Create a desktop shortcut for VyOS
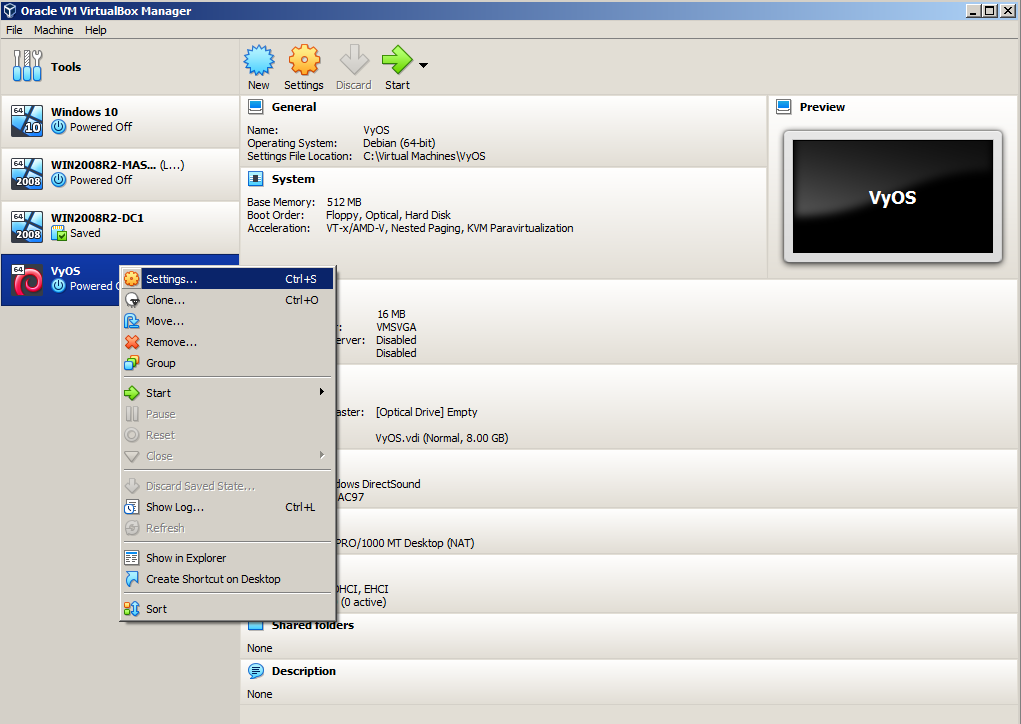This screenshot has width=1021, height=724. [190, 578]
